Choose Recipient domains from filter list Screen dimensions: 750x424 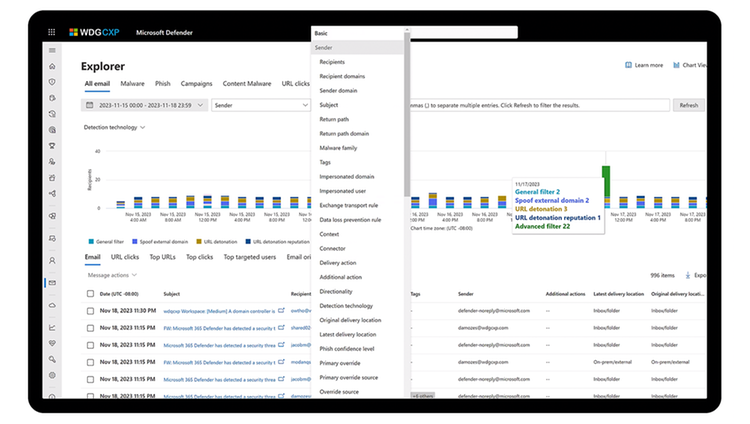coord(342,76)
